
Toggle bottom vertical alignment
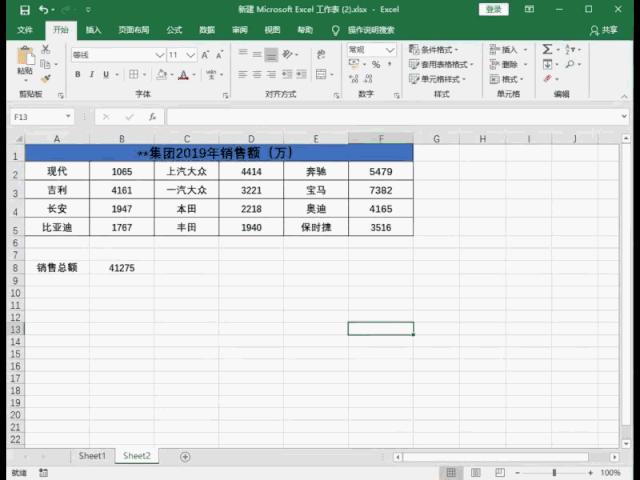point(271,55)
